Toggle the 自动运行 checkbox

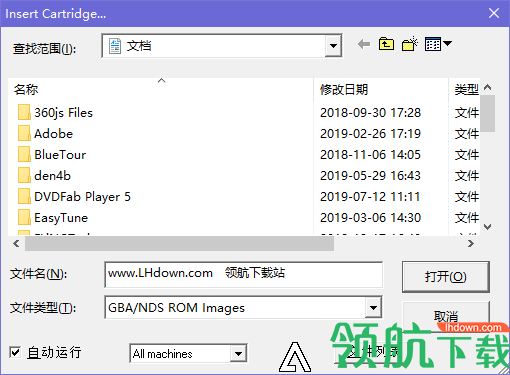point(15,352)
